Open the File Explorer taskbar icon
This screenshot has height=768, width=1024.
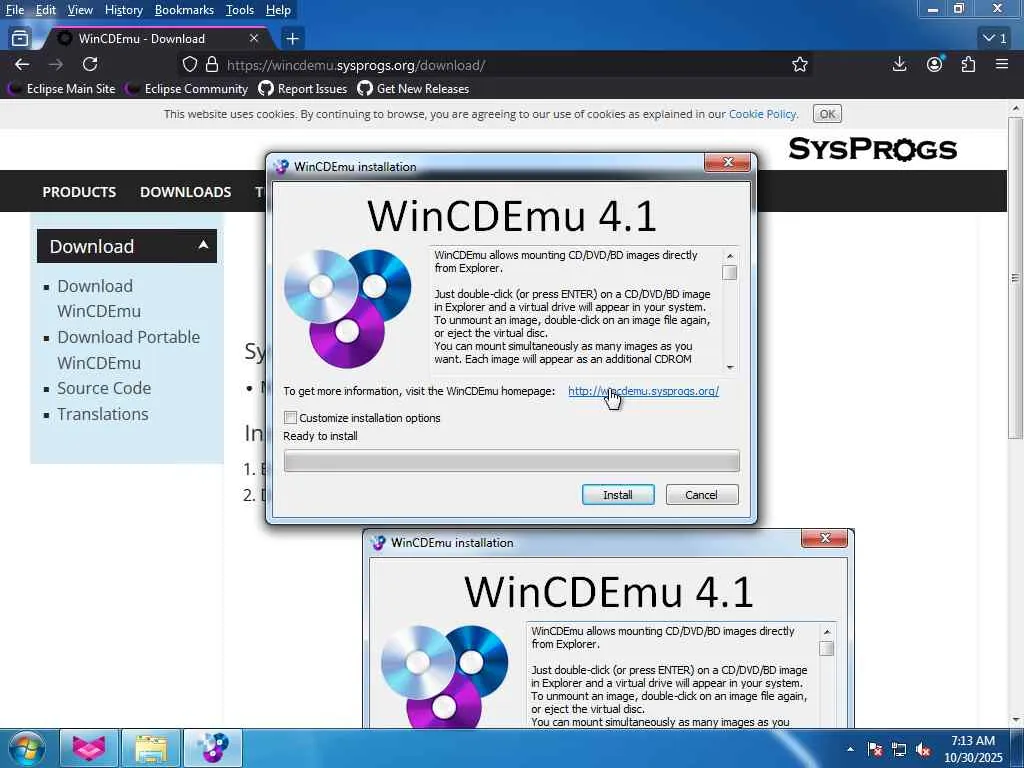pyautogui.click(x=151, y=748)
